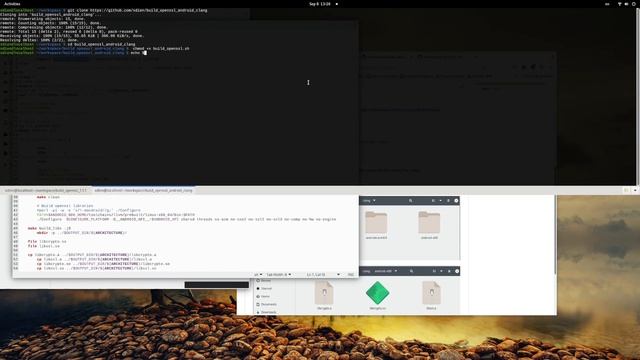Viewport: 640px width, 360px height.
Task: Open the menu icon in upper file manager
Action: tap(448, 200)
